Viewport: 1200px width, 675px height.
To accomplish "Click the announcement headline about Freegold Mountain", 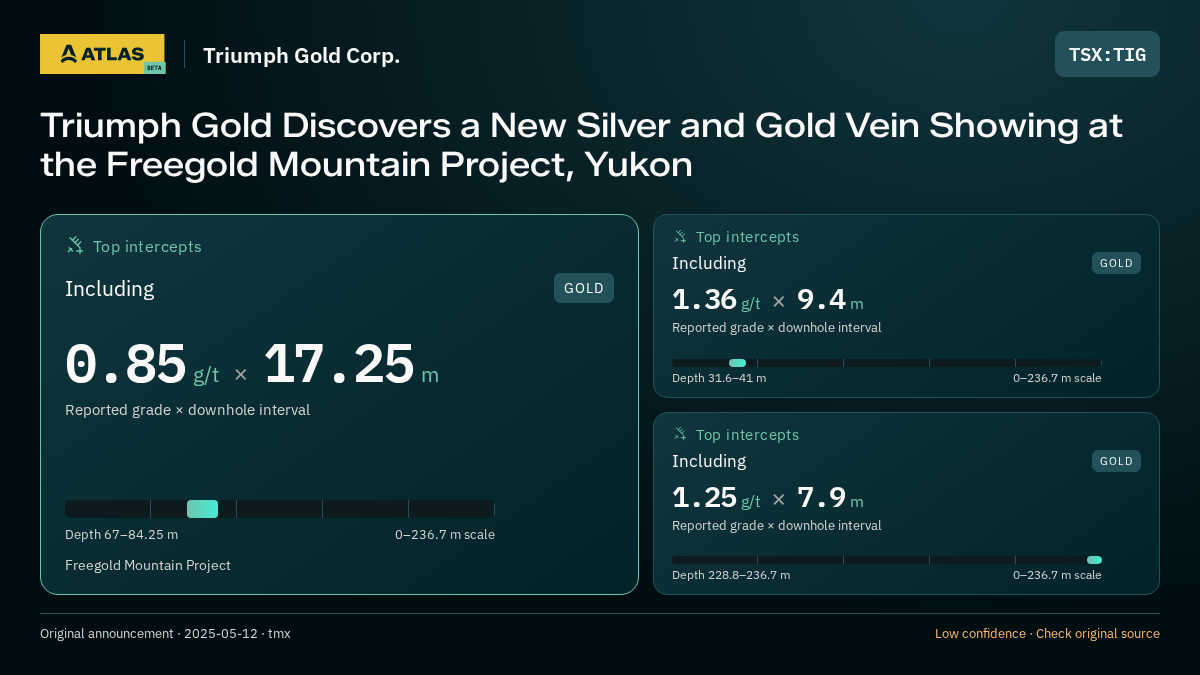I will point(581,145).
